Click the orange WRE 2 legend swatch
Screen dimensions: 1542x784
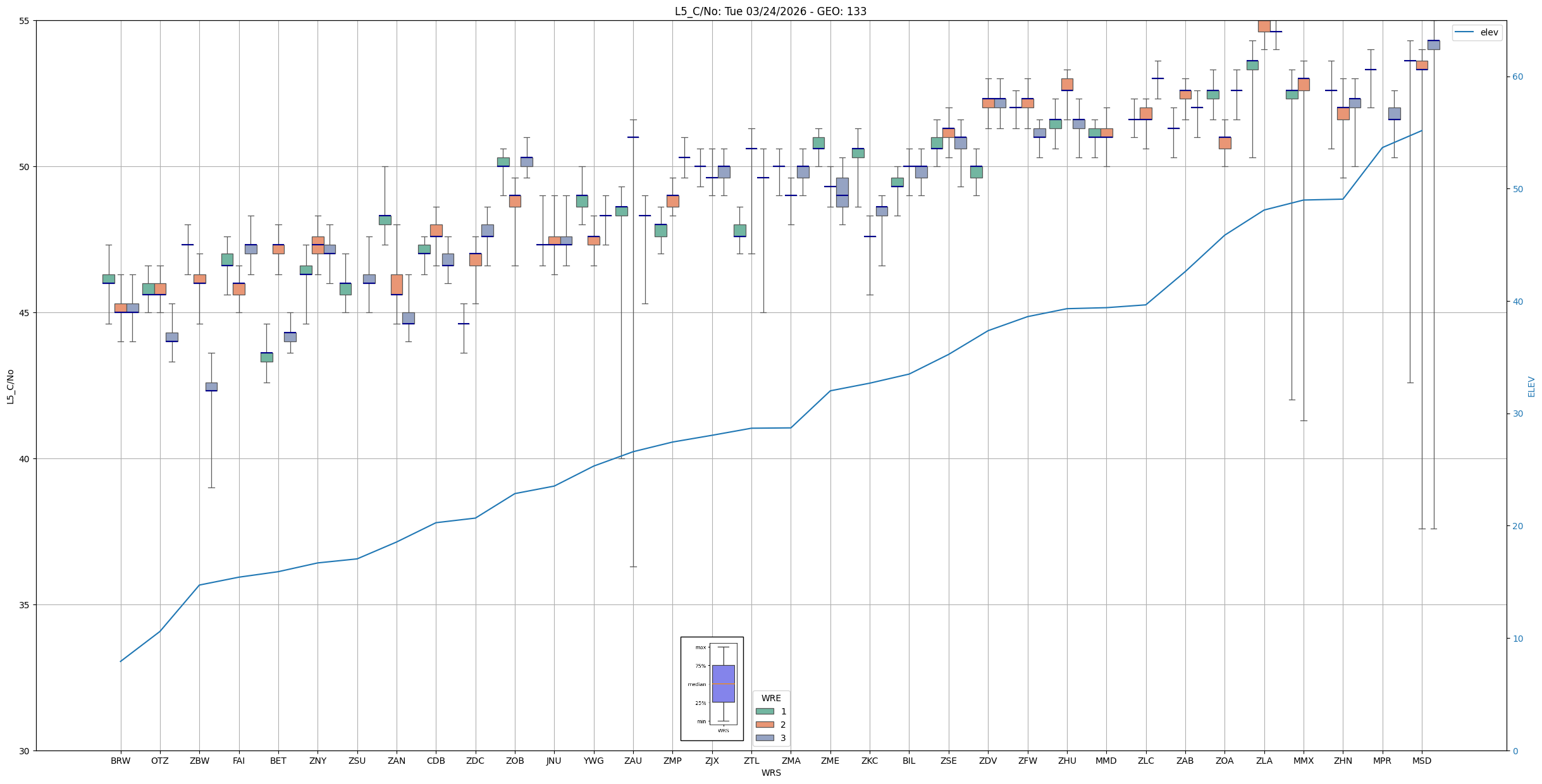(x=764, y=725)
